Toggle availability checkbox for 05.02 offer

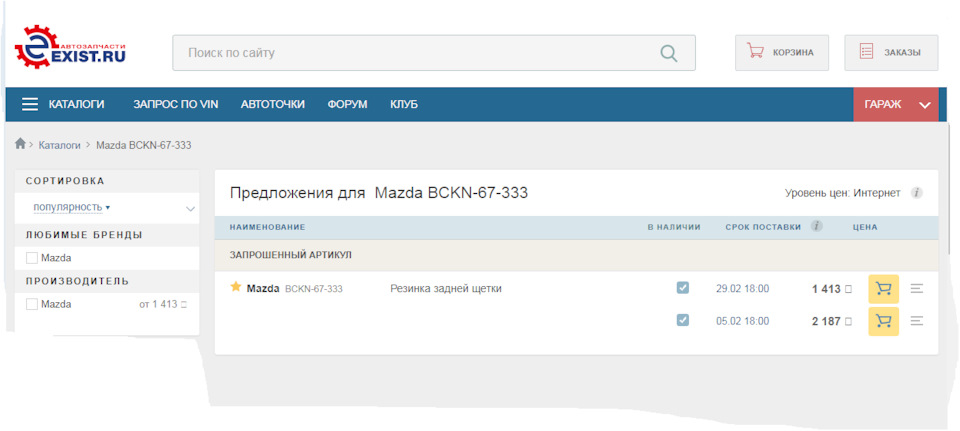pyautogui.click(x=683, y=320)
